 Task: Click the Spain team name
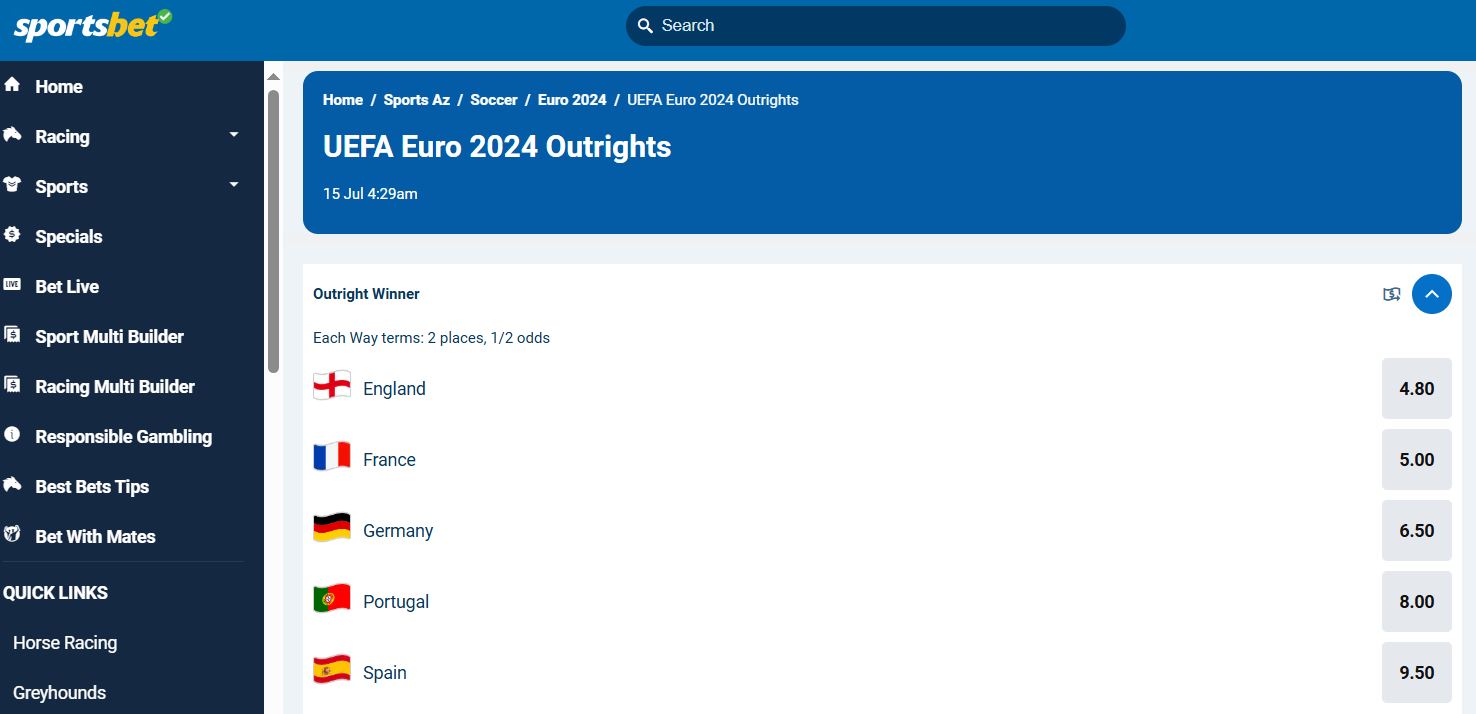(x=385, y=673)
